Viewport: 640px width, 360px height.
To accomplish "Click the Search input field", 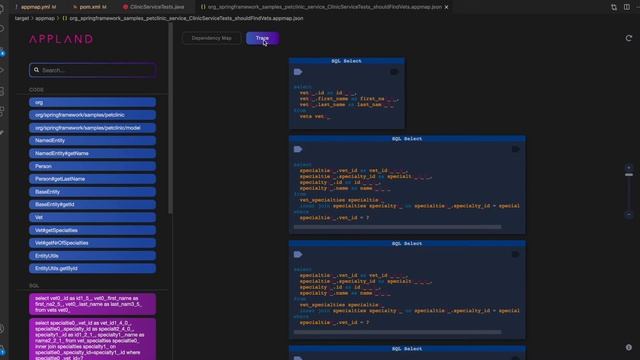I will [x=92, y=70].
